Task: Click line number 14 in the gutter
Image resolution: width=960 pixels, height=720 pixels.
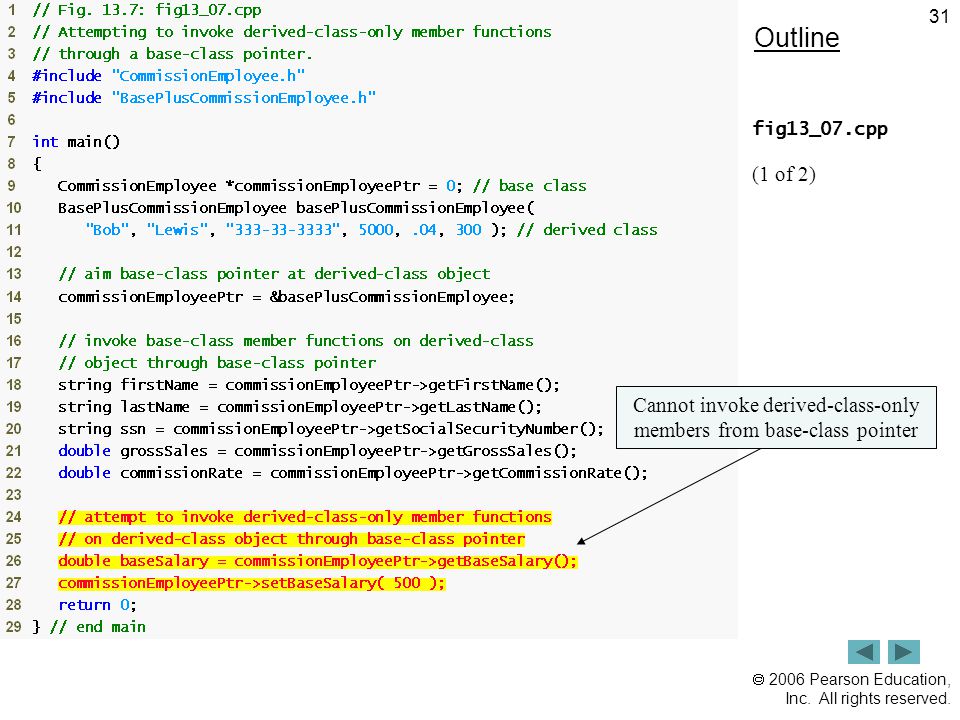Action: (13, 297)
